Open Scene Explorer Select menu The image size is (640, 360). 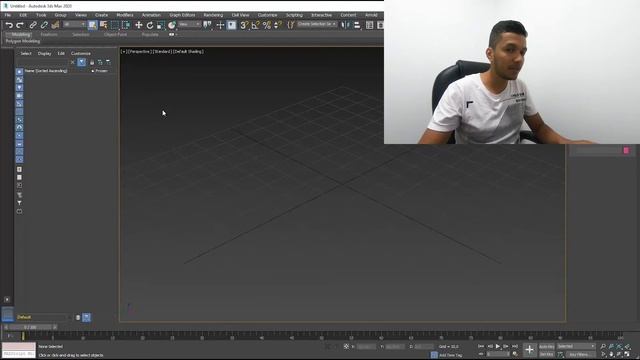pos(26,53)
